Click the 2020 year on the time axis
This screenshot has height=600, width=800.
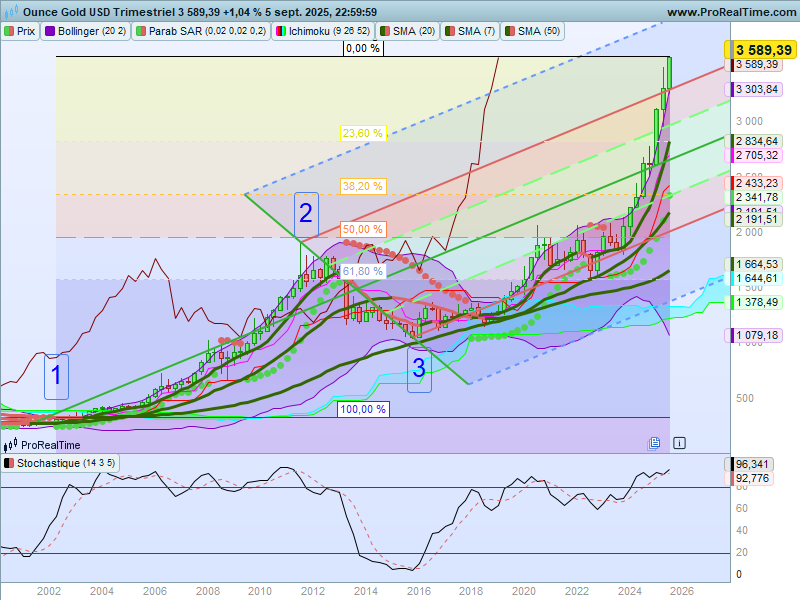coord(523,591)
